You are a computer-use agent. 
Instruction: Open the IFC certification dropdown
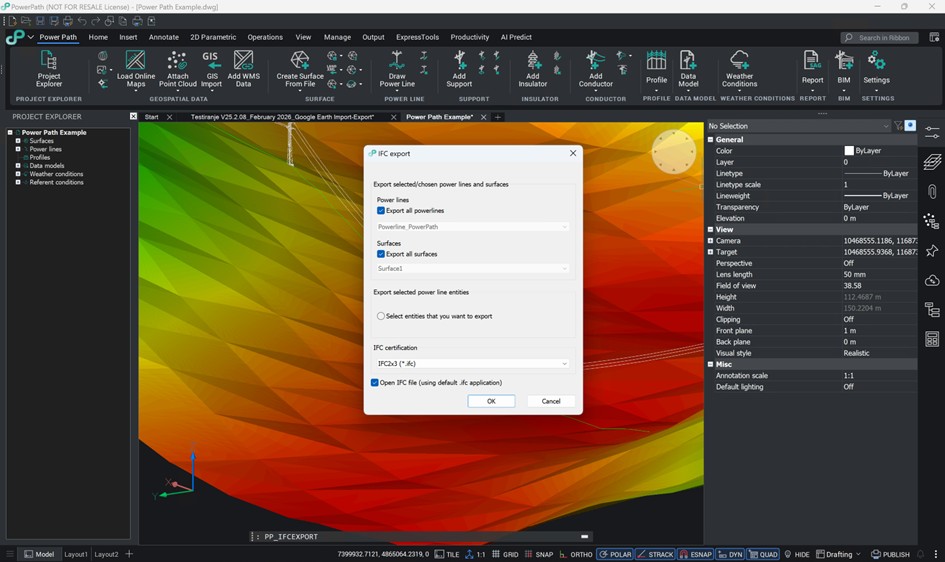point(472,364)
